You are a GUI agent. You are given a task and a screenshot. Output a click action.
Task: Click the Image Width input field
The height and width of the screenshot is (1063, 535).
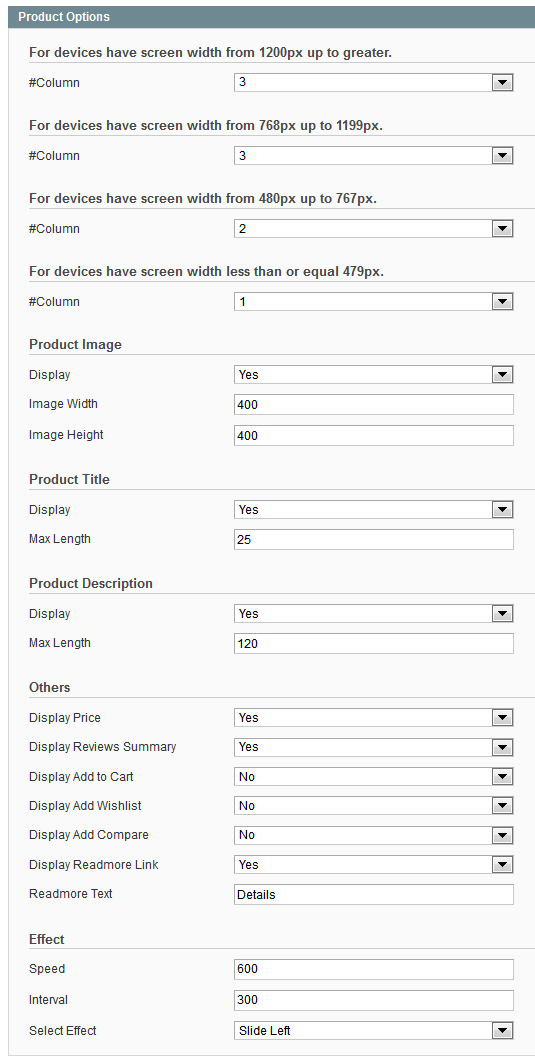tap(374, 405)
